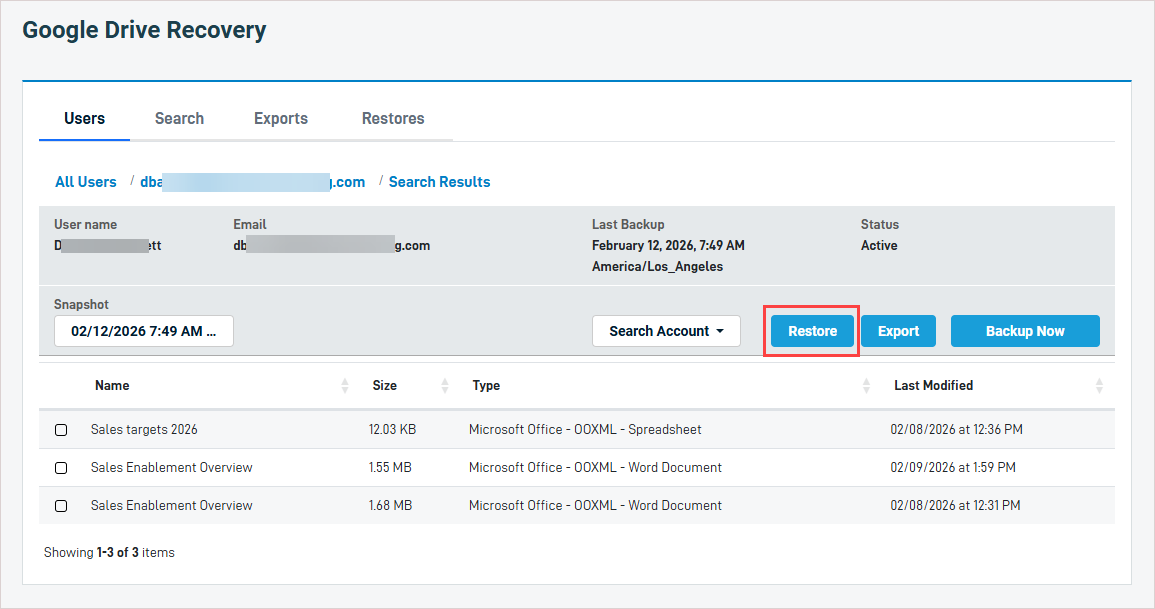
Task: Open the user email breadcrumb link
Action: (x=252, y=182)
